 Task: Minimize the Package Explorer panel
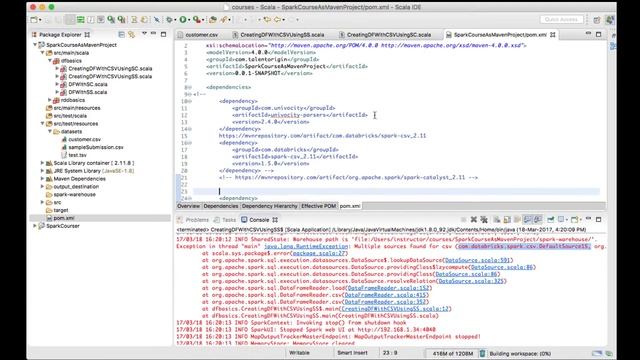[153, 34]
